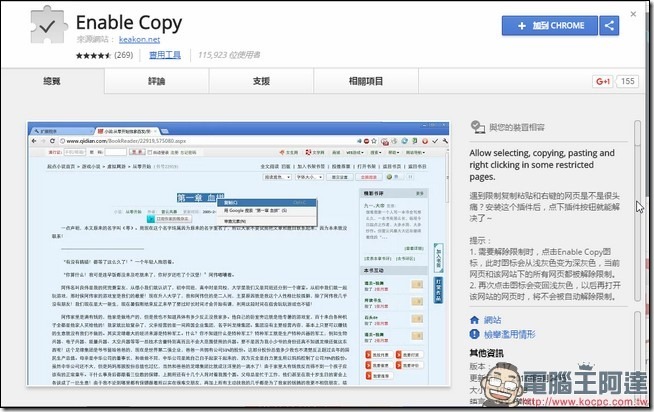Image resolution: width=654 pixels, height=412 pixels.
Task: Open the 實用工具 category link
Action: point(165,55)
